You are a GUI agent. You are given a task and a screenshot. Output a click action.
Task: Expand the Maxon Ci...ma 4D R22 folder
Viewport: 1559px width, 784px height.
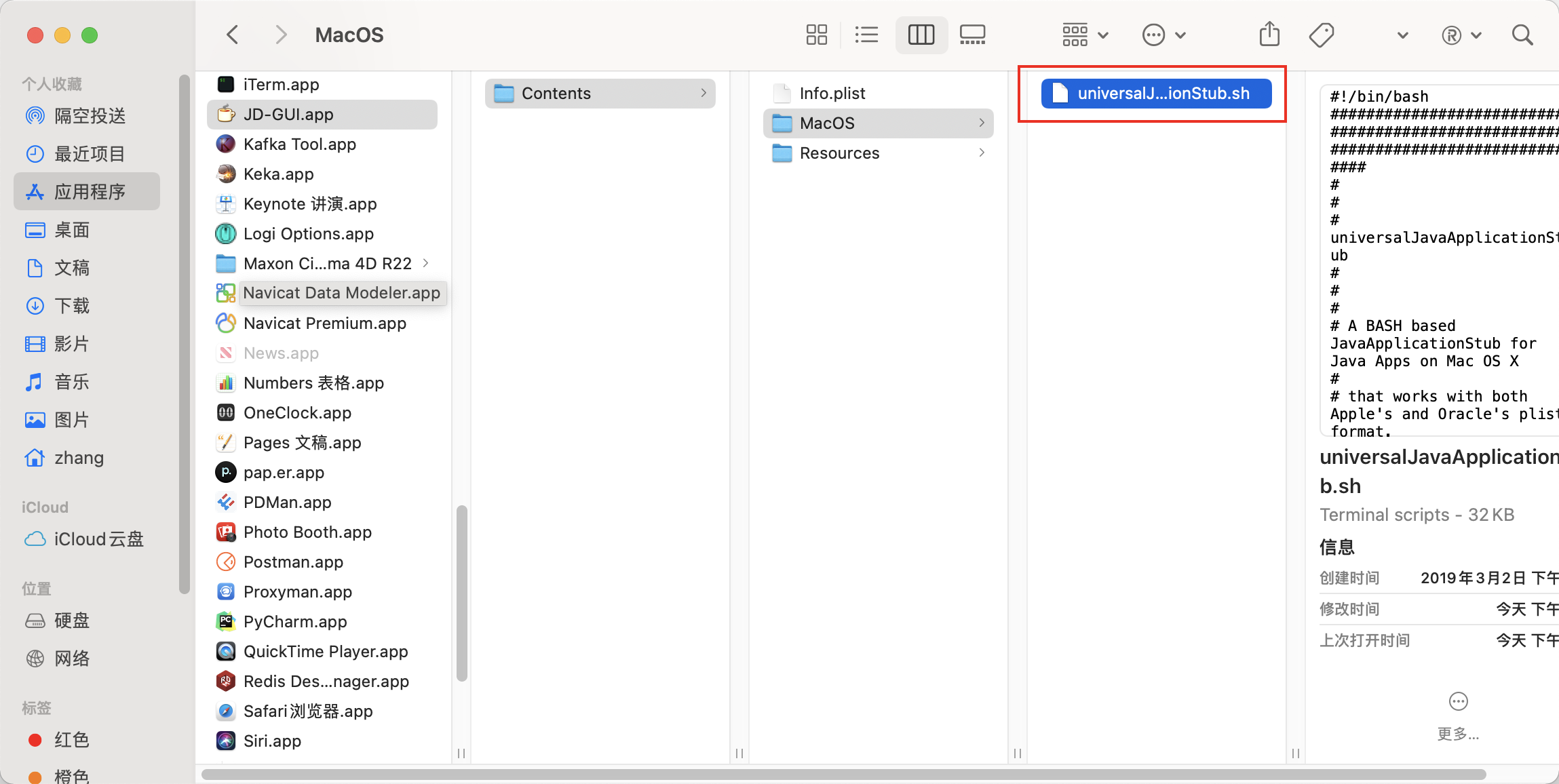click(426, 263)
